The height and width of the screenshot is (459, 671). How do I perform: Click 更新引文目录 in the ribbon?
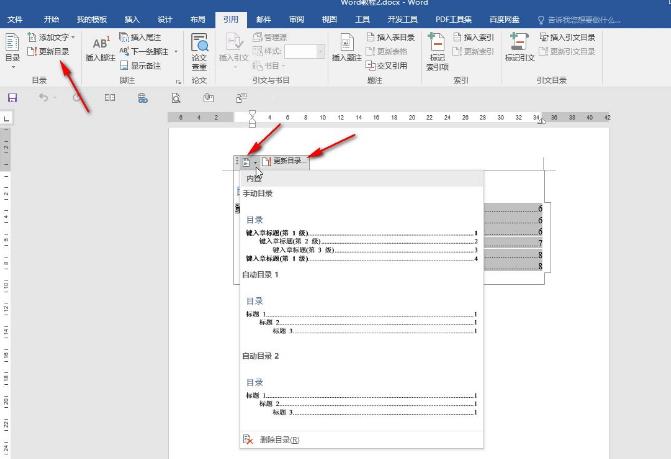point(567,51)
